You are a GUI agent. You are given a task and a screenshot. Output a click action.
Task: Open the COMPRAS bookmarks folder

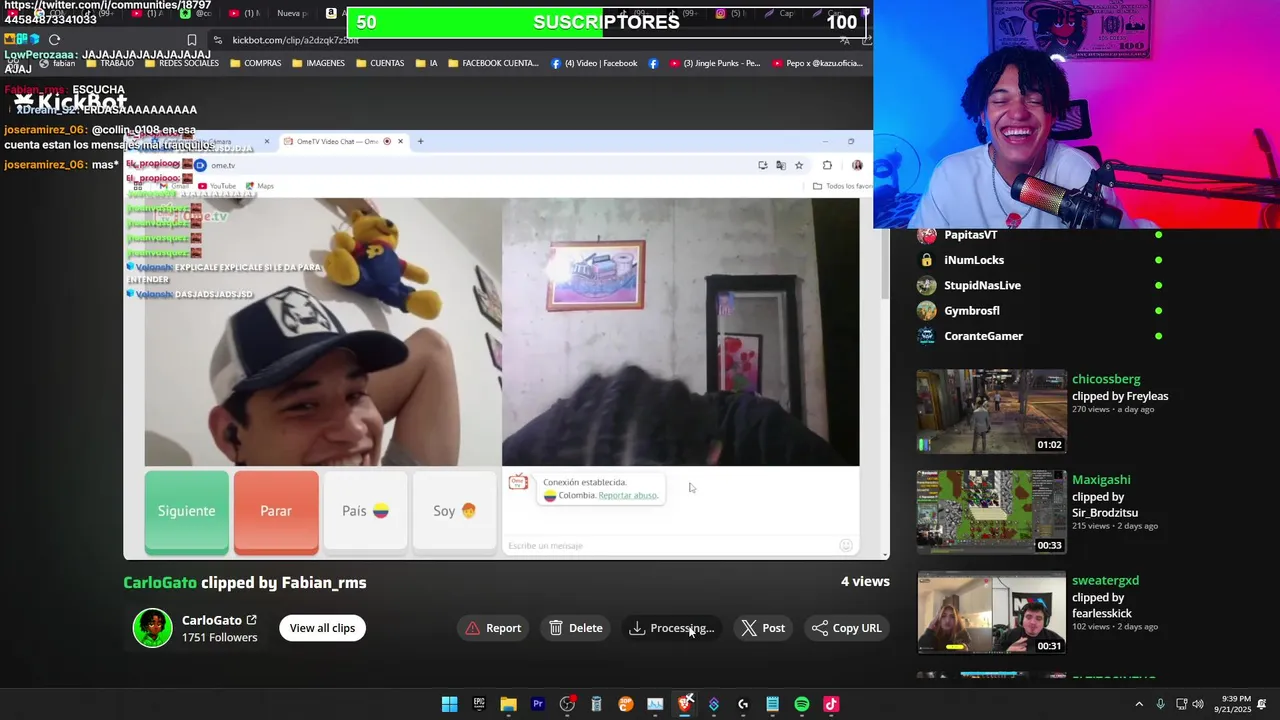(x=255, y=63)
